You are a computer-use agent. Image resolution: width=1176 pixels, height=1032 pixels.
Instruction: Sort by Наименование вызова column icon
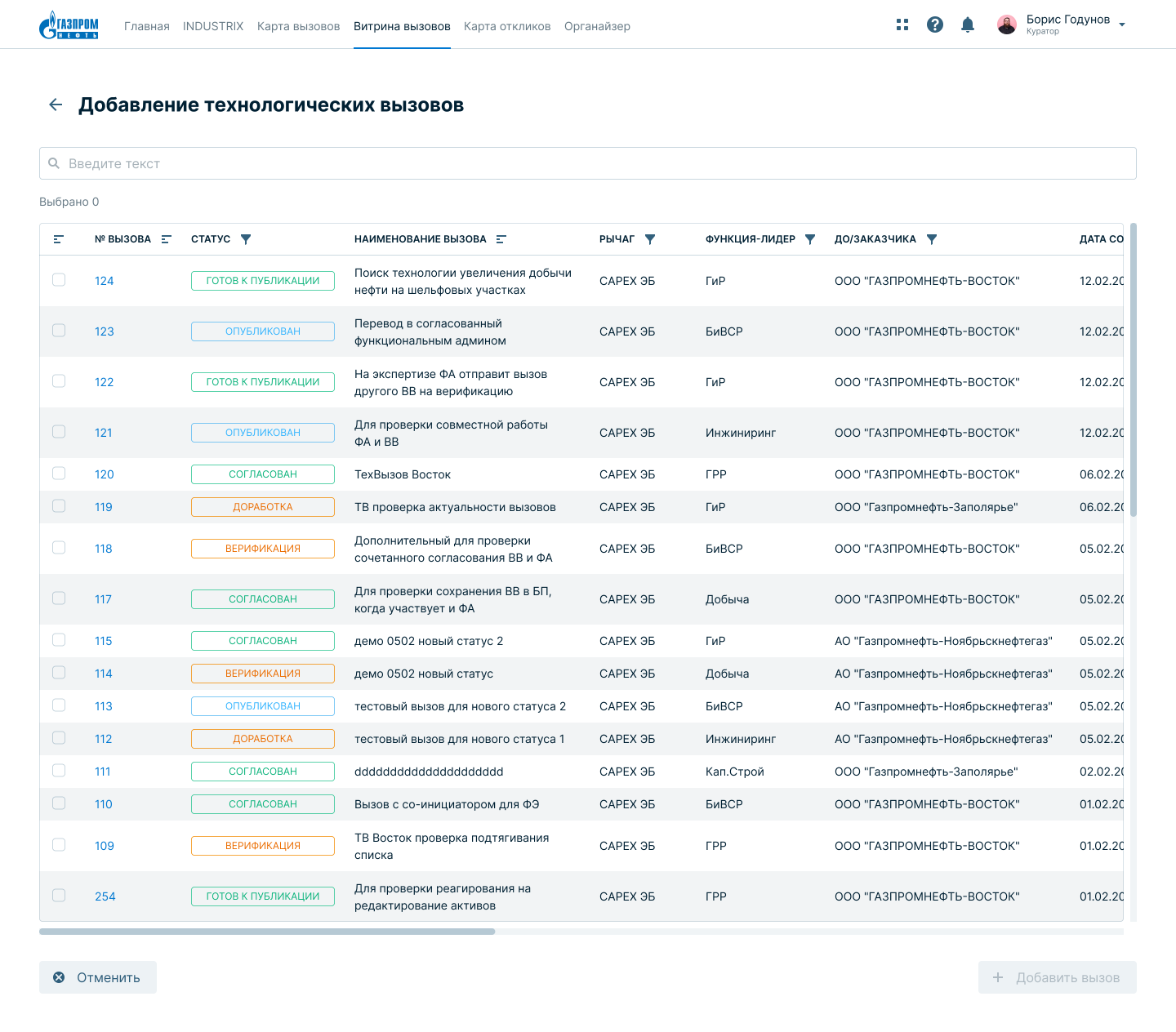pos(501,239)
